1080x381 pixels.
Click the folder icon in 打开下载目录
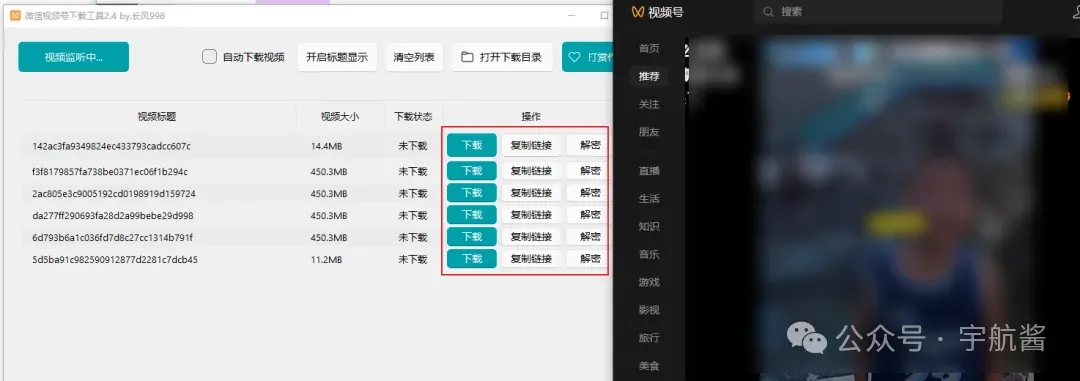click(467, 57)
